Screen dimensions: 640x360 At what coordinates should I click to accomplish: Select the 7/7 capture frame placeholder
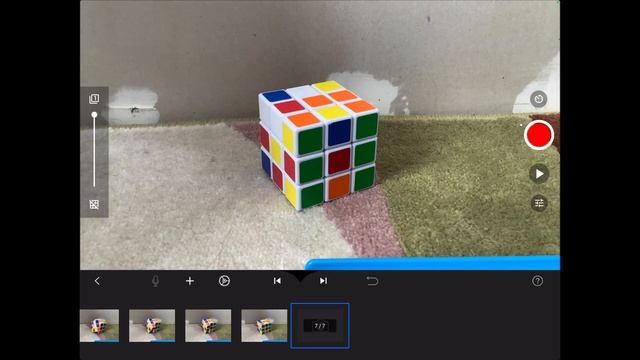pos(320,326)
